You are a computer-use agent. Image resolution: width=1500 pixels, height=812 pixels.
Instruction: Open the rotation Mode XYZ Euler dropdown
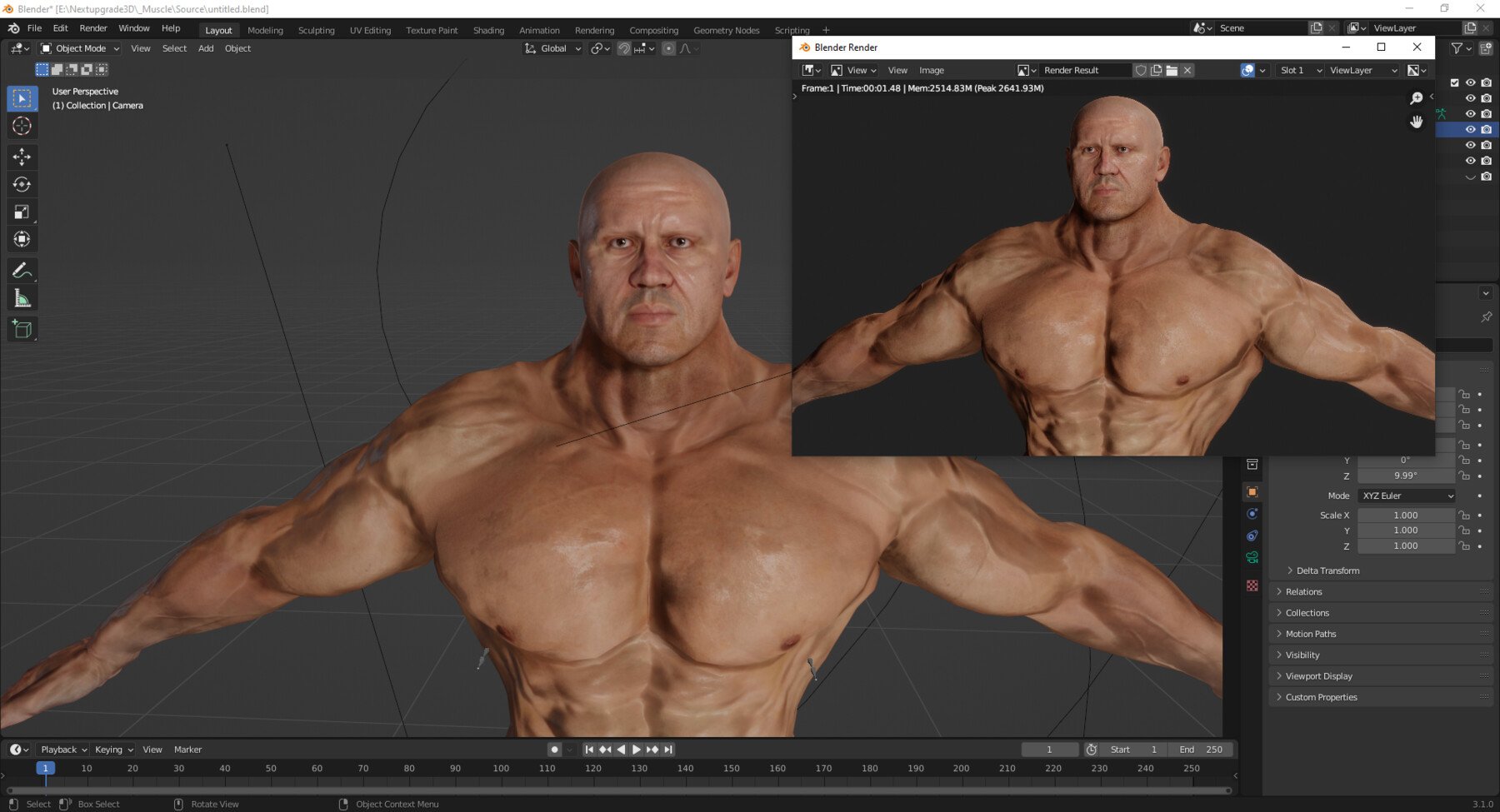click(1406, 496)
